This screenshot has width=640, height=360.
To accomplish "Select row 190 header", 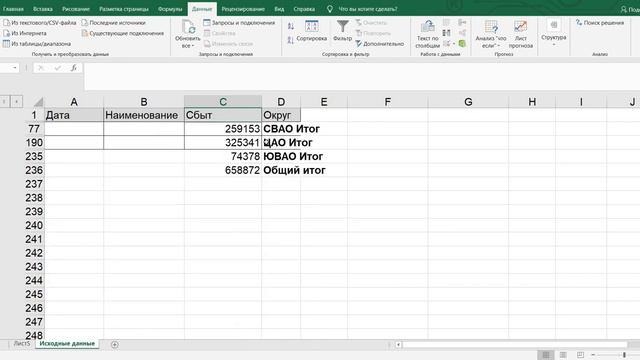I will tap(34, 142).
